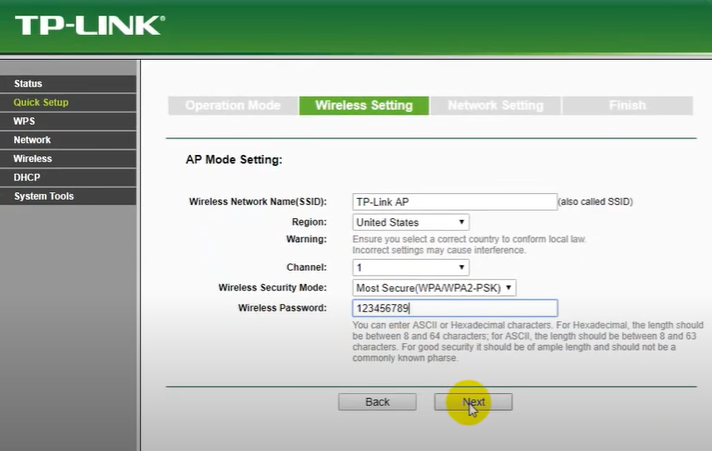712x451 pixels.
Task: Click the AP Mode Setting heading
Action: click(x=234, y=159)
